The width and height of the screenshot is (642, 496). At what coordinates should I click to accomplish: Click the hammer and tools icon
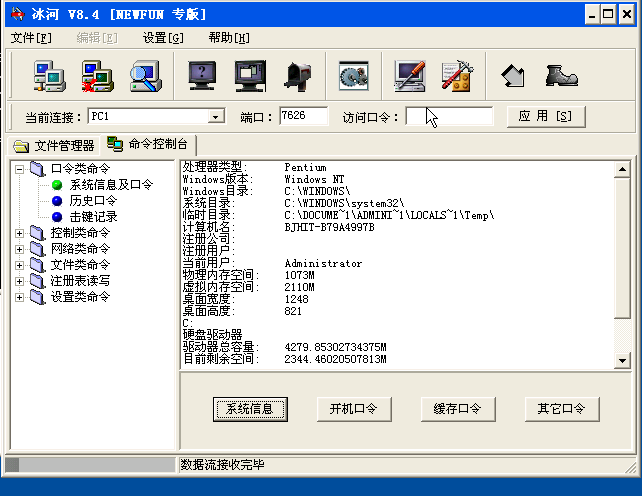pyautogui.click(x=457, y=76)
